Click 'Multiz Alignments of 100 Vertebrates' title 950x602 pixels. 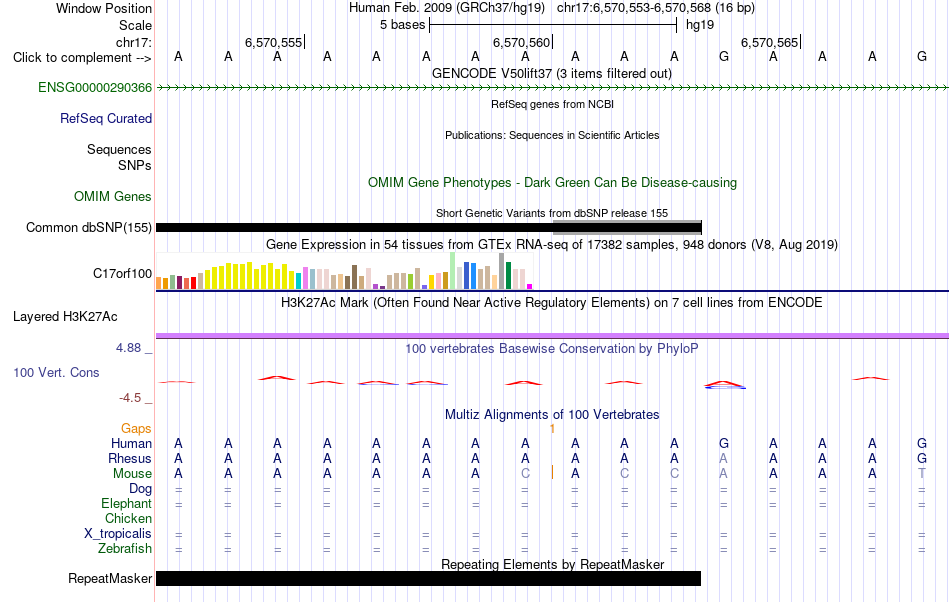coord(552,415)
